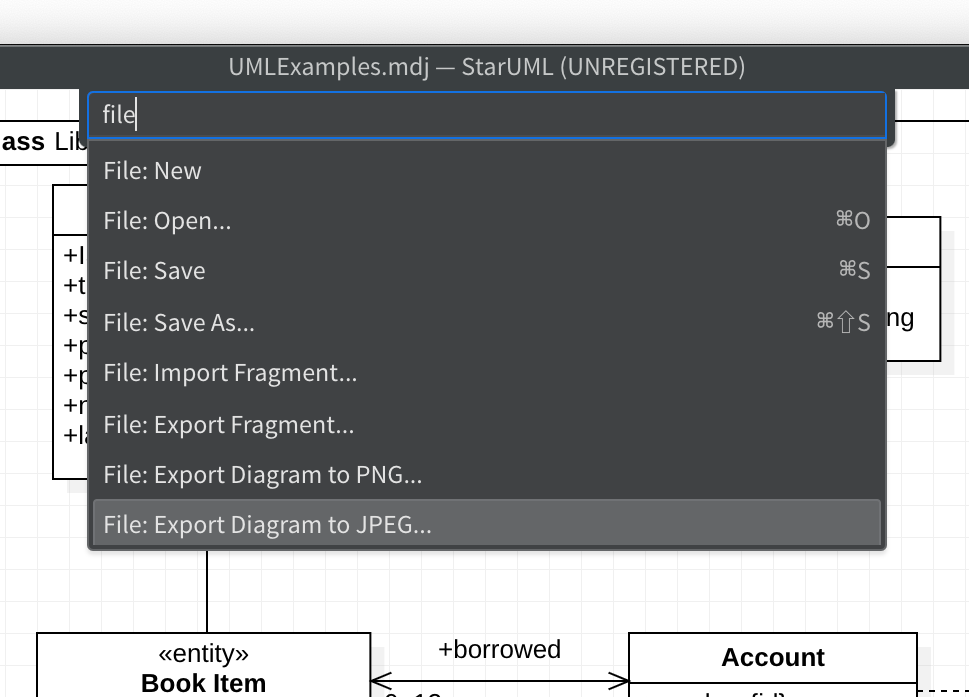The width and height of the screenshot is (969, 697).
Task: Click the diagram frame label in top-left corner
Action: coord(40,141)
